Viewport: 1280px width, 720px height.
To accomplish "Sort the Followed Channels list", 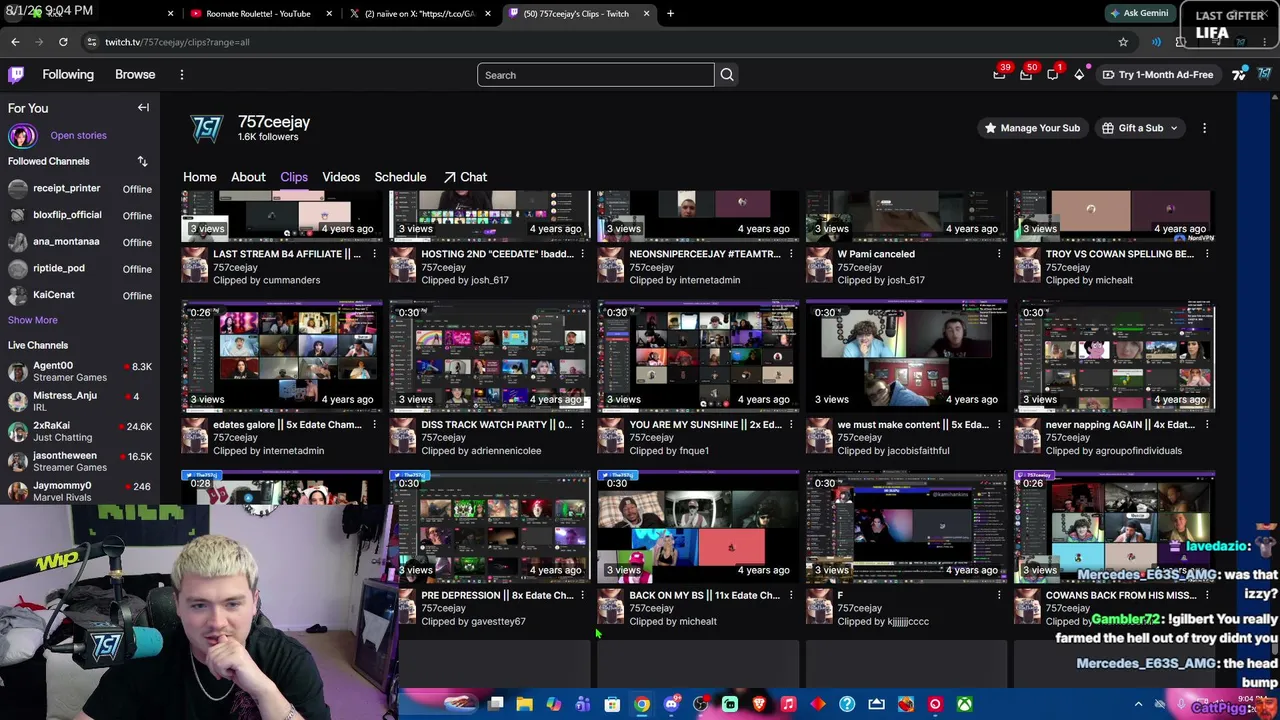I will (142, 161).
